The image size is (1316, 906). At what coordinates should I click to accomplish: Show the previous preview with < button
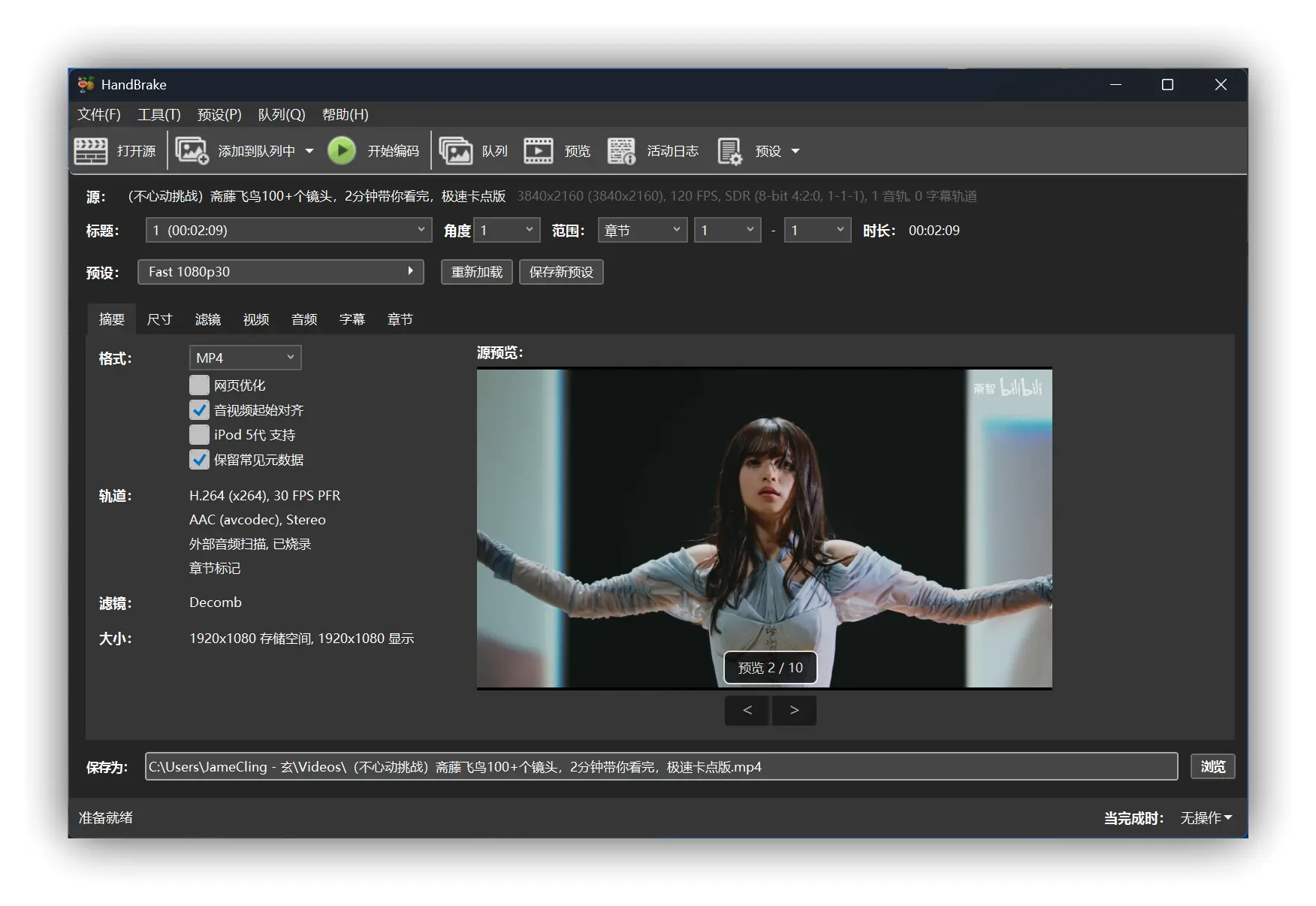(x=747, y=710)
